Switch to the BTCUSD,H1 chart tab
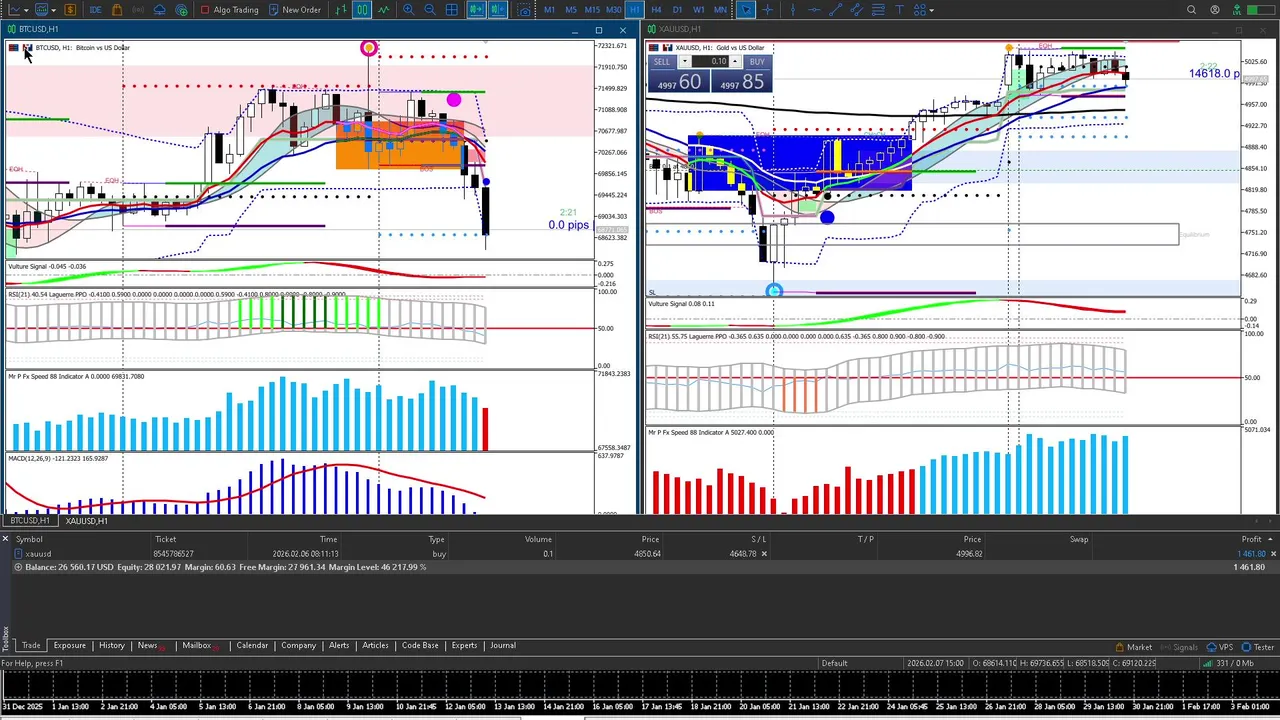The width and height of the screenshot is (1280, 720). [x=30, y=521]
